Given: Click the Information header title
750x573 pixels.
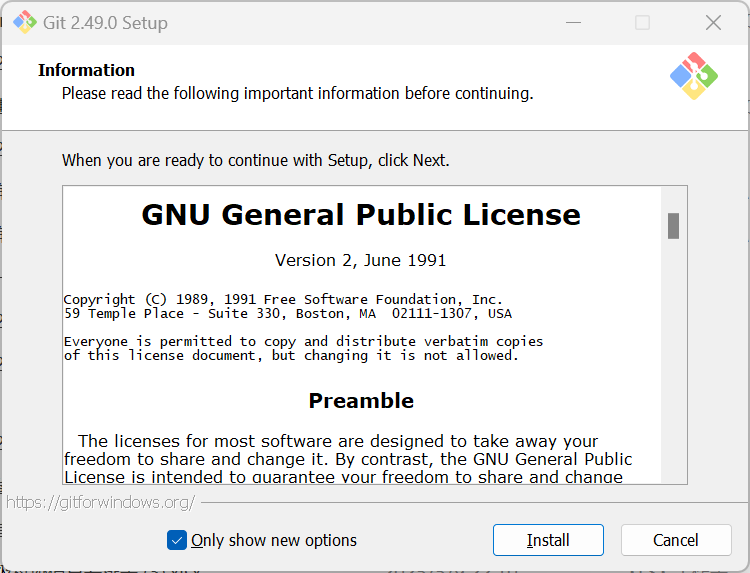Looking at the screenshot, I should 87,70.
